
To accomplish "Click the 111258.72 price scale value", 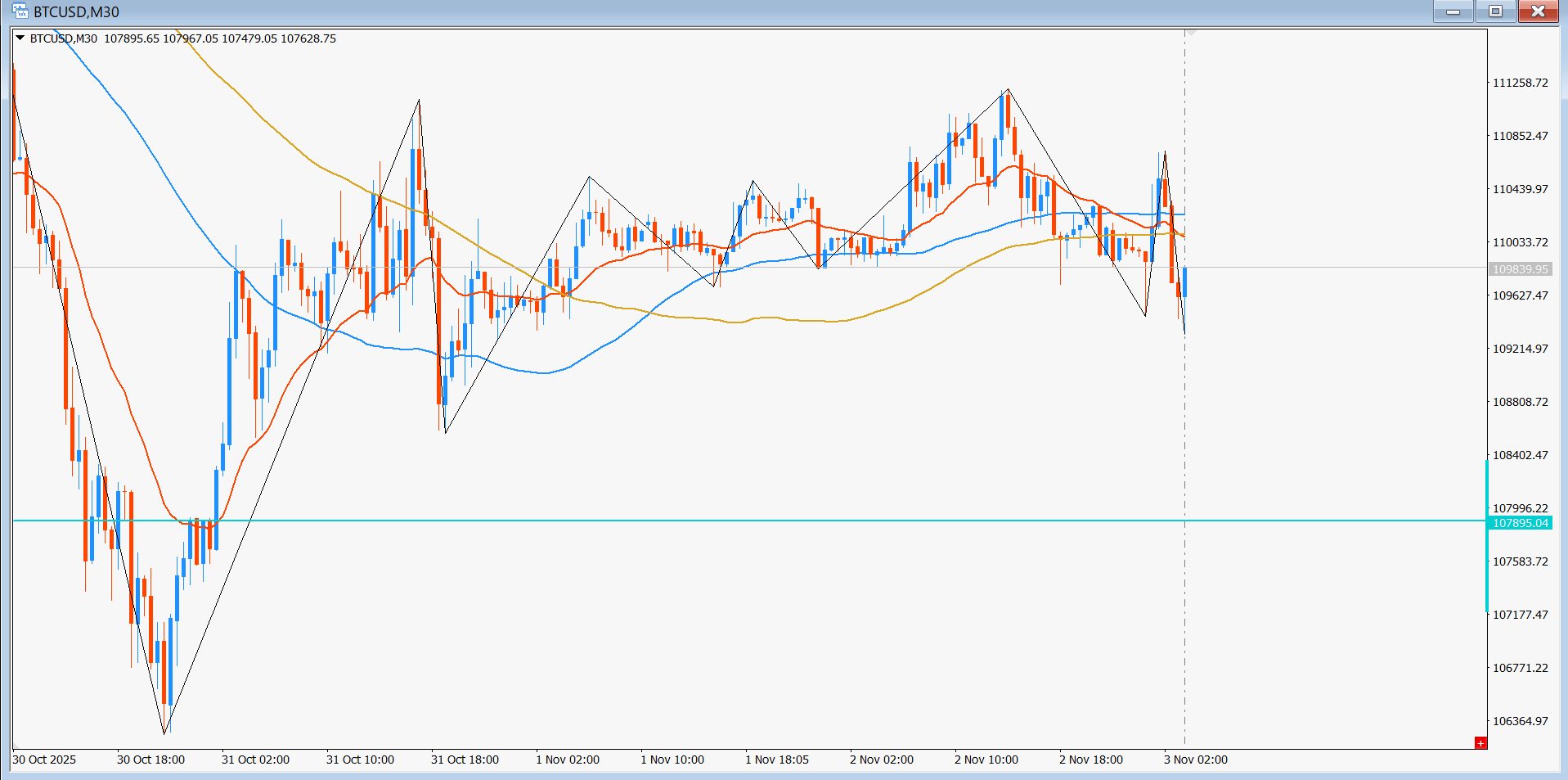I will (x=1520, y=83).
